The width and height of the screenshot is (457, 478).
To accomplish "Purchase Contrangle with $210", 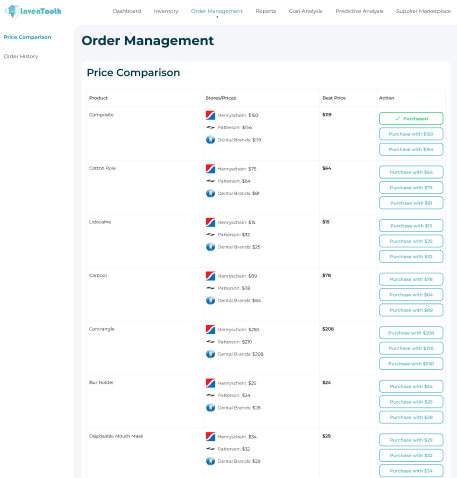I will [411, 348].
